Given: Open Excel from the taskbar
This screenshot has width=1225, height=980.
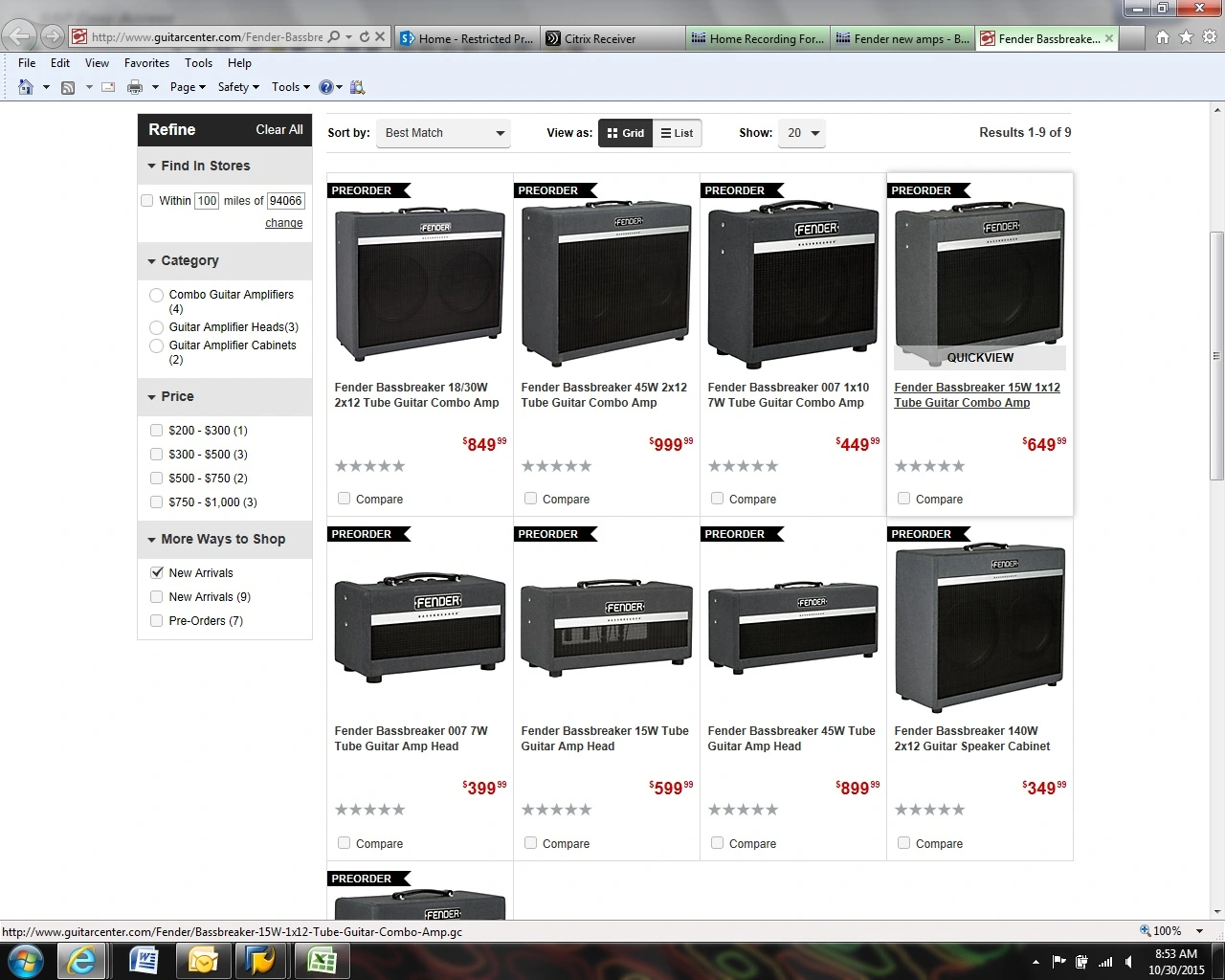Looking at the screenshot, I should pos(322,960).
